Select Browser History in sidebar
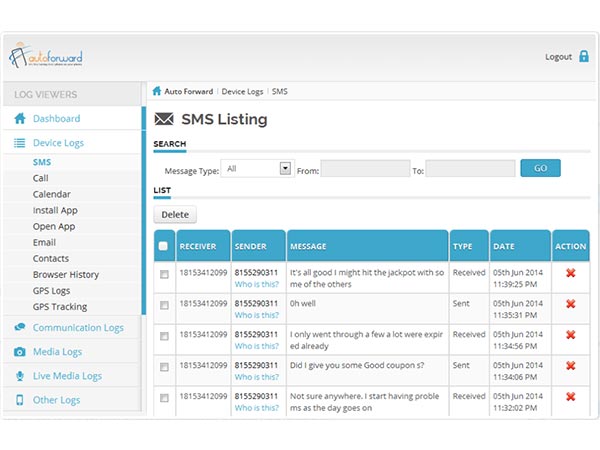This screenshot has width=600, height=450. coord(66,274)
